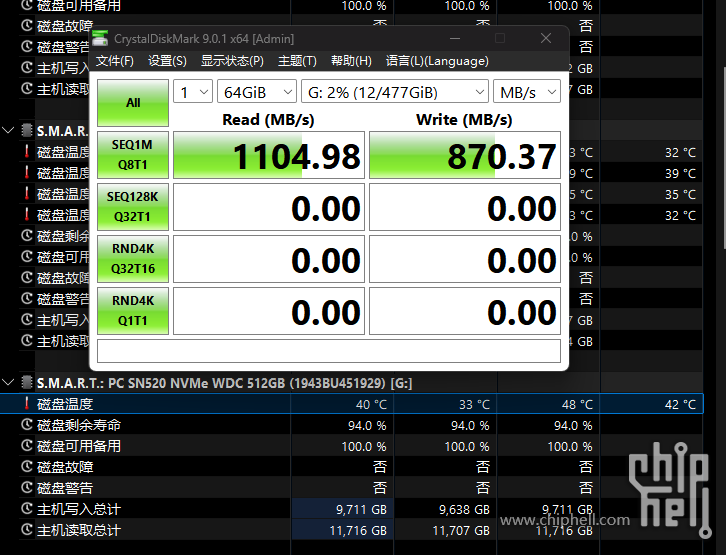Open the test count dropdown showing 1
Screen dimensions: 726x555
click(192, 92)
